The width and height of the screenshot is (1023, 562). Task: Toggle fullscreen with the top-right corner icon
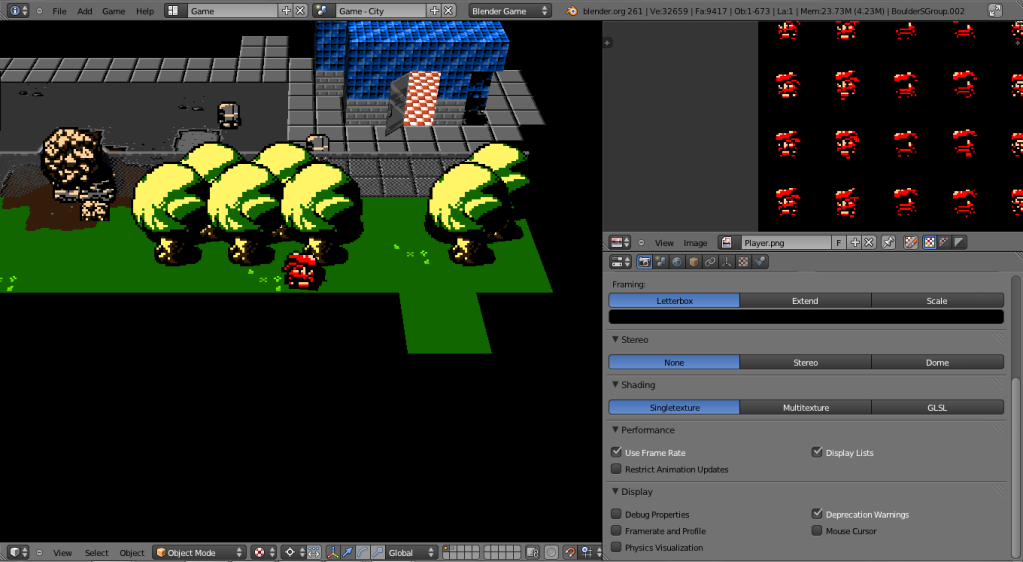pyautogui.click(x=995, y=10)
